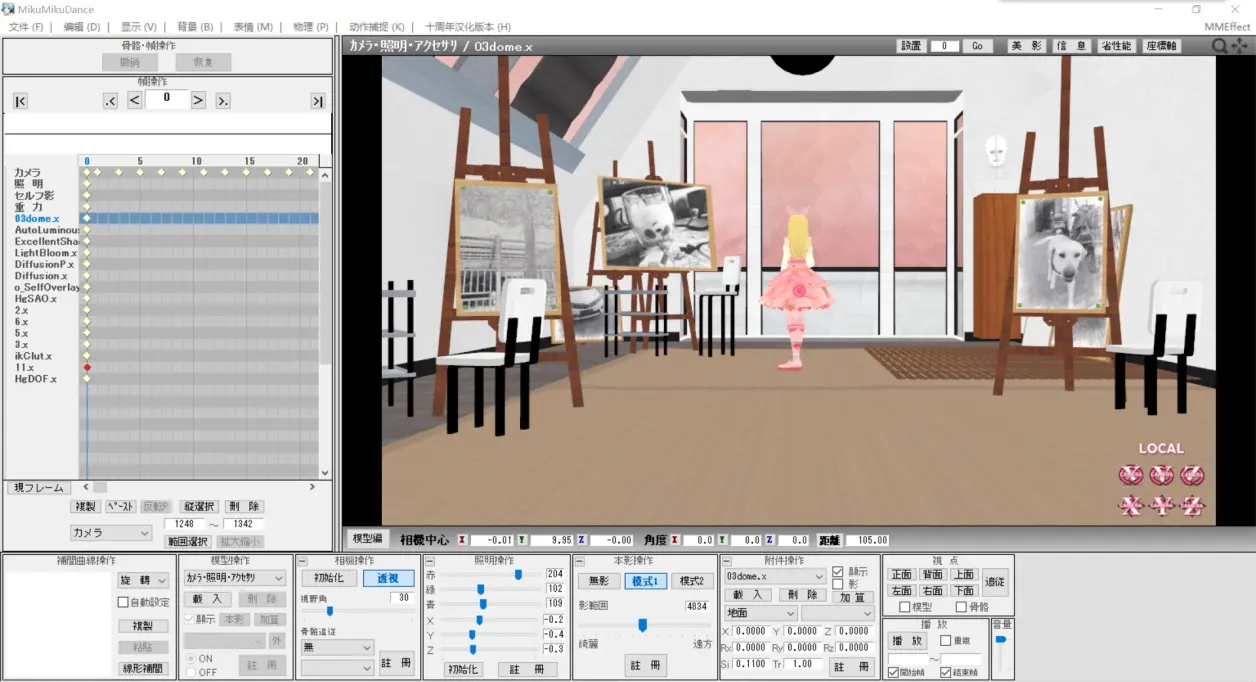1256x682 pixels.
Task: Enable the 重放 checkbox
Action: pyautogui.click(x=946, y=640)
